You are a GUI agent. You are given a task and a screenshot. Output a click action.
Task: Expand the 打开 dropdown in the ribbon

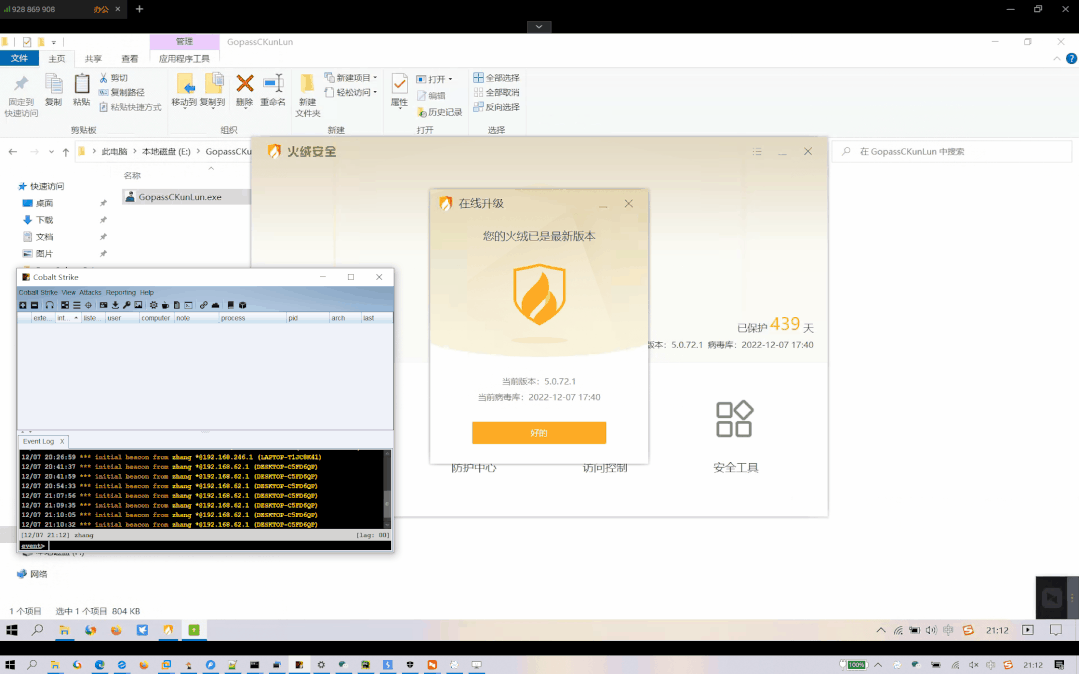coord(451,79)
